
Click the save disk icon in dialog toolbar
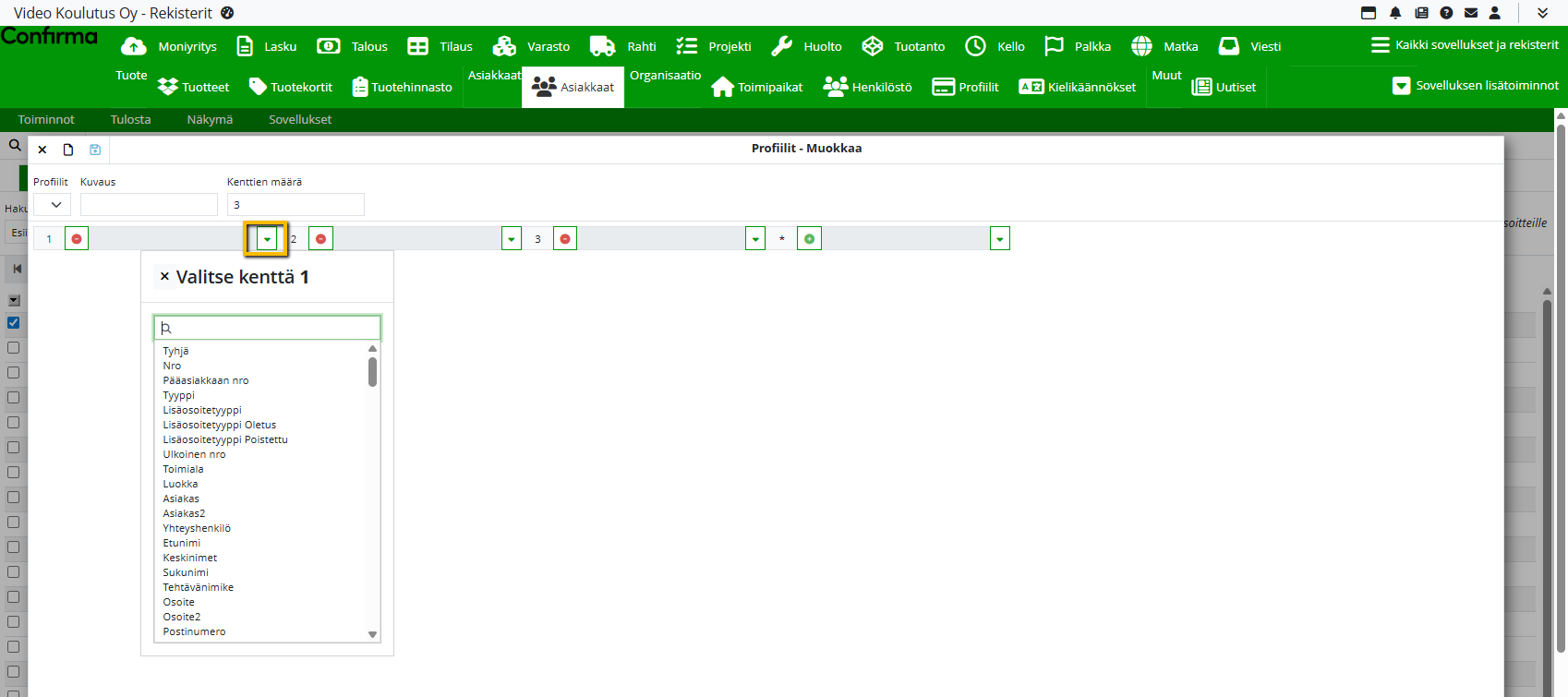pos(95,150)
